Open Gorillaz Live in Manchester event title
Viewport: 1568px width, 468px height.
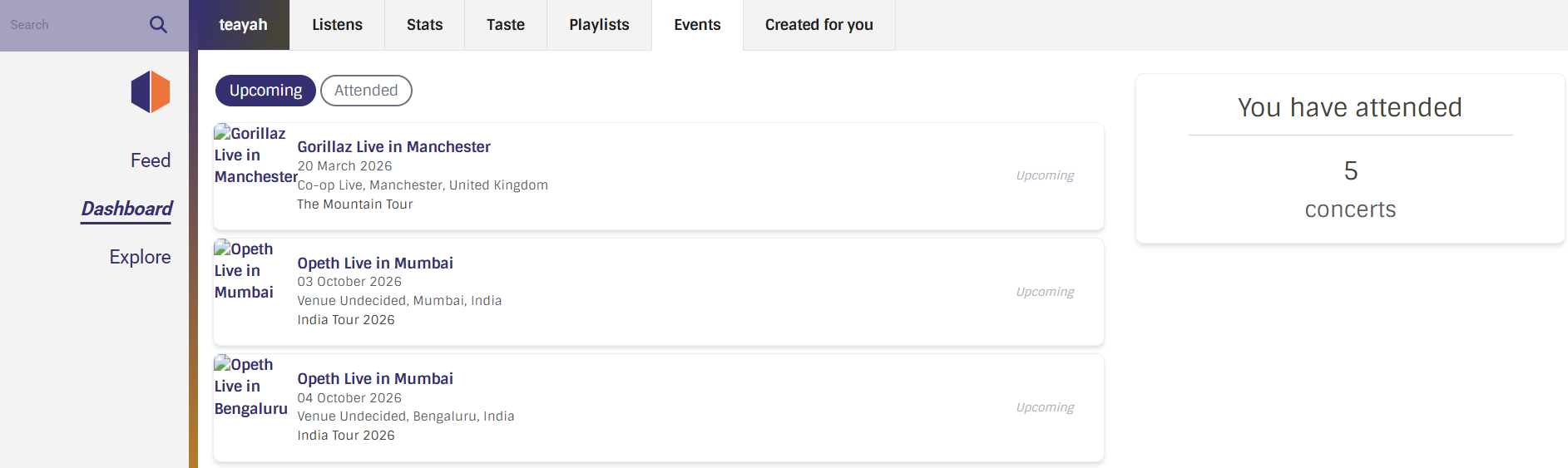click(x=393, y=147)
